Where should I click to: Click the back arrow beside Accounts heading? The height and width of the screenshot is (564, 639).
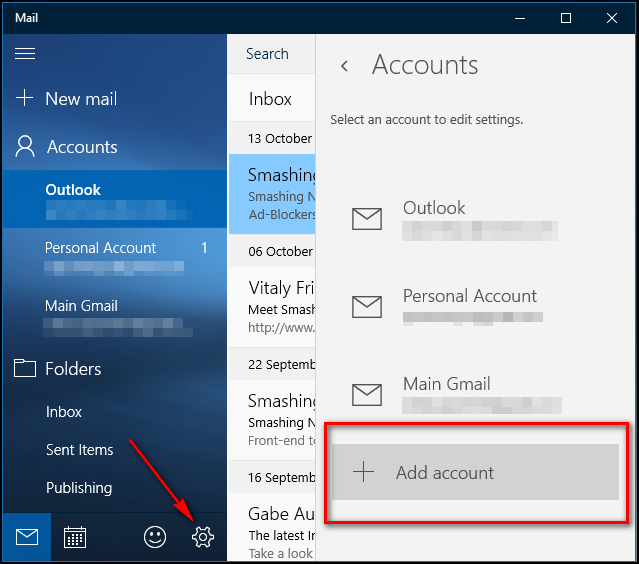tap(345, 66)
